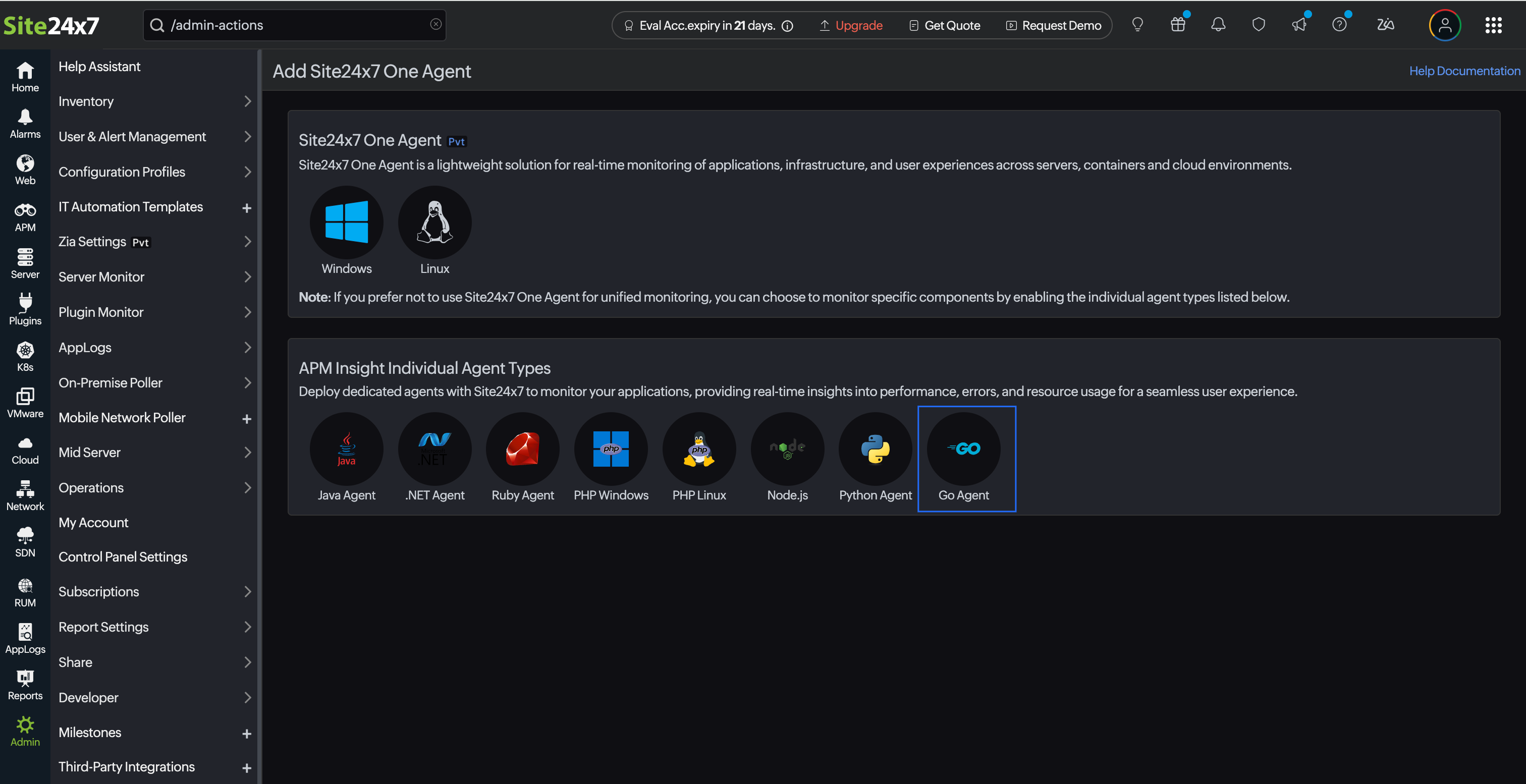Choose the Ruby Agent icon
This screenshot has width=1526, height=784.
point(522,449)
